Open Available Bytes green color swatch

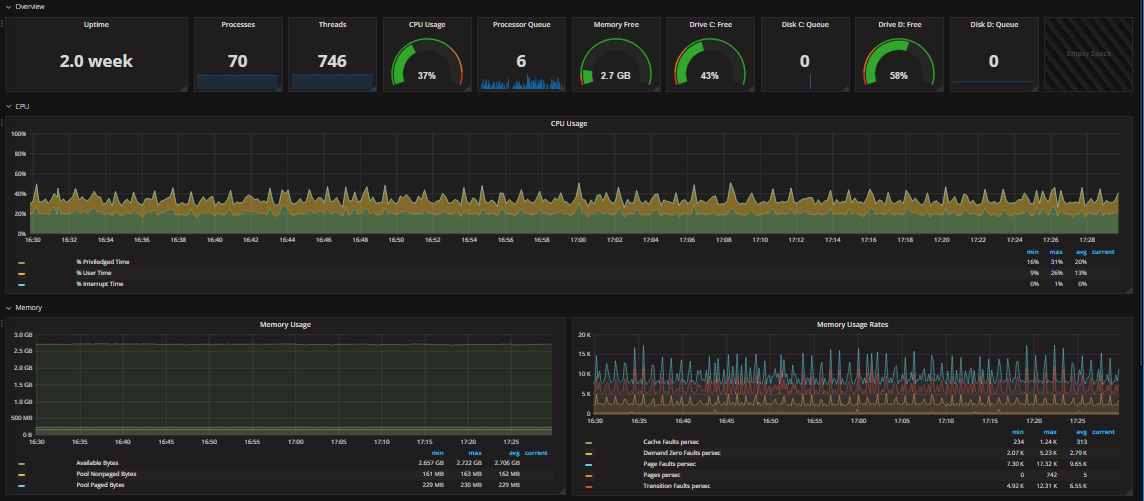pyautogui.click(x=21, y=464)
